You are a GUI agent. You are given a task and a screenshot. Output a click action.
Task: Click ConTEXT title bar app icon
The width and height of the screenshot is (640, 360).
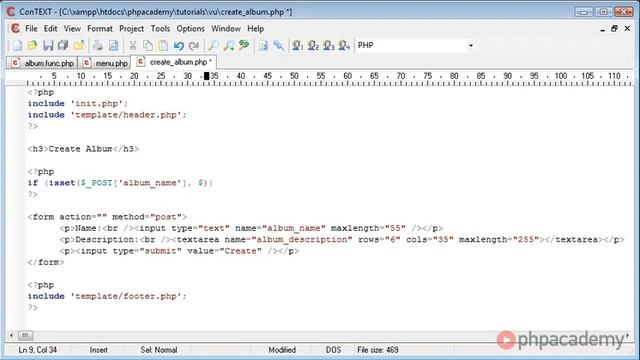[11, 12]
